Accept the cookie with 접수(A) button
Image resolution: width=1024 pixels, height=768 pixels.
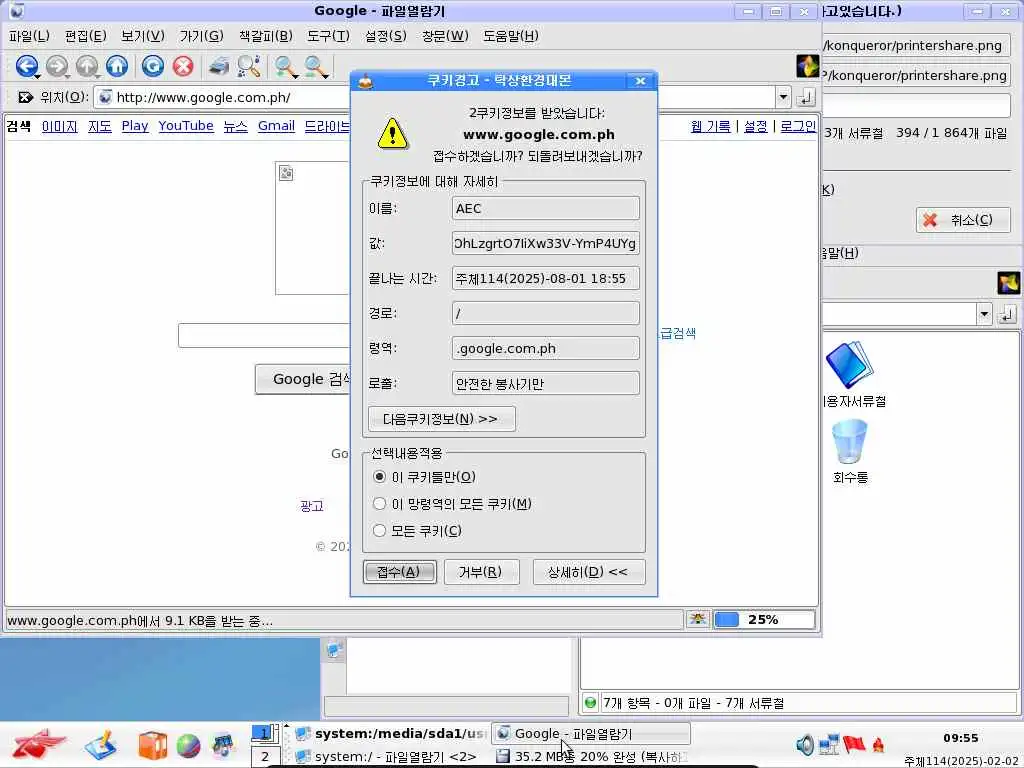[400, 572]
